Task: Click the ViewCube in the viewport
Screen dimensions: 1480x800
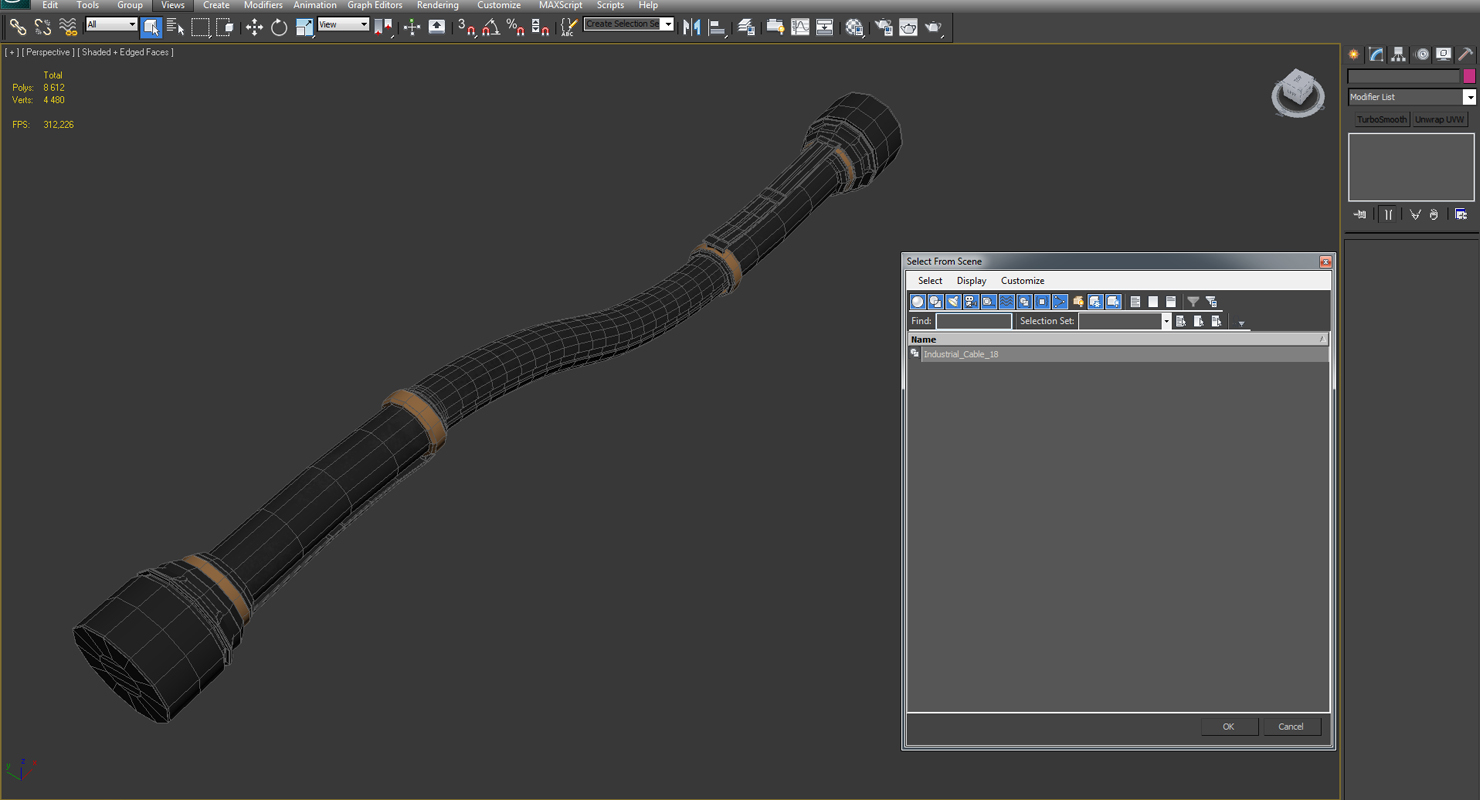Action: coord(1298,93)
